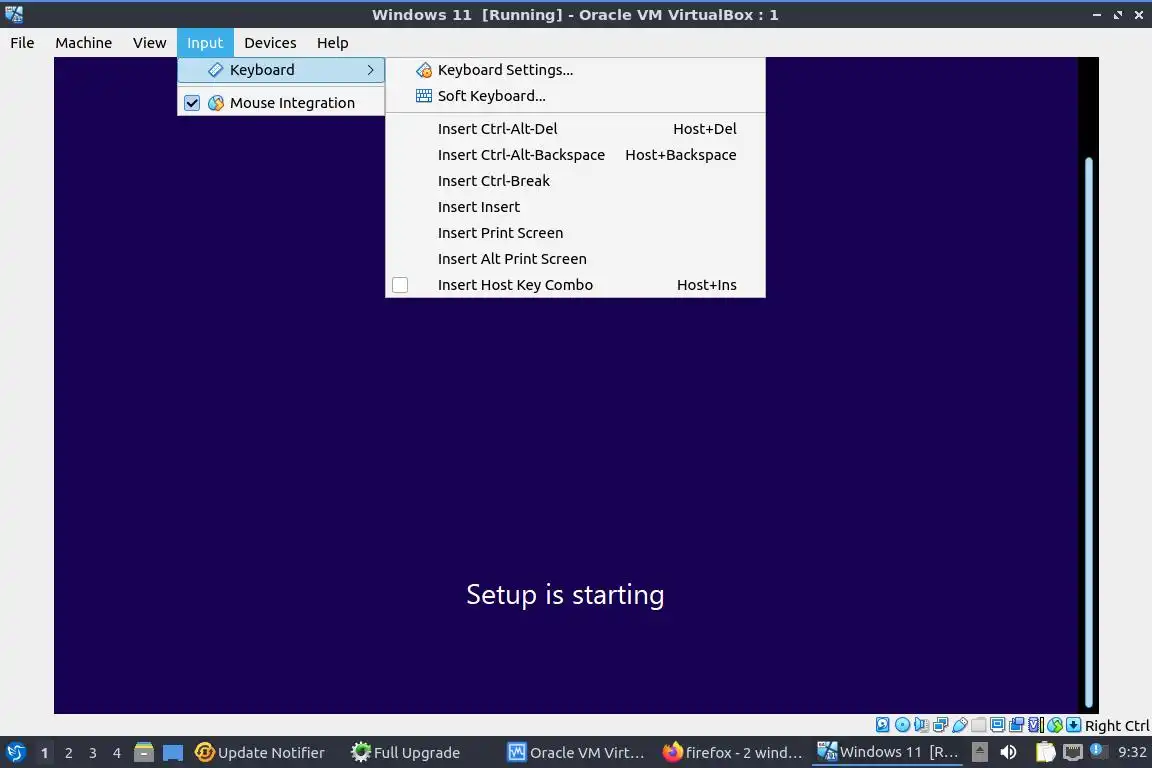Click the Keyboard menu item icon
The width and height of the screenshot is (1152, 768).
pyautogui.click(x=215, y=70)
